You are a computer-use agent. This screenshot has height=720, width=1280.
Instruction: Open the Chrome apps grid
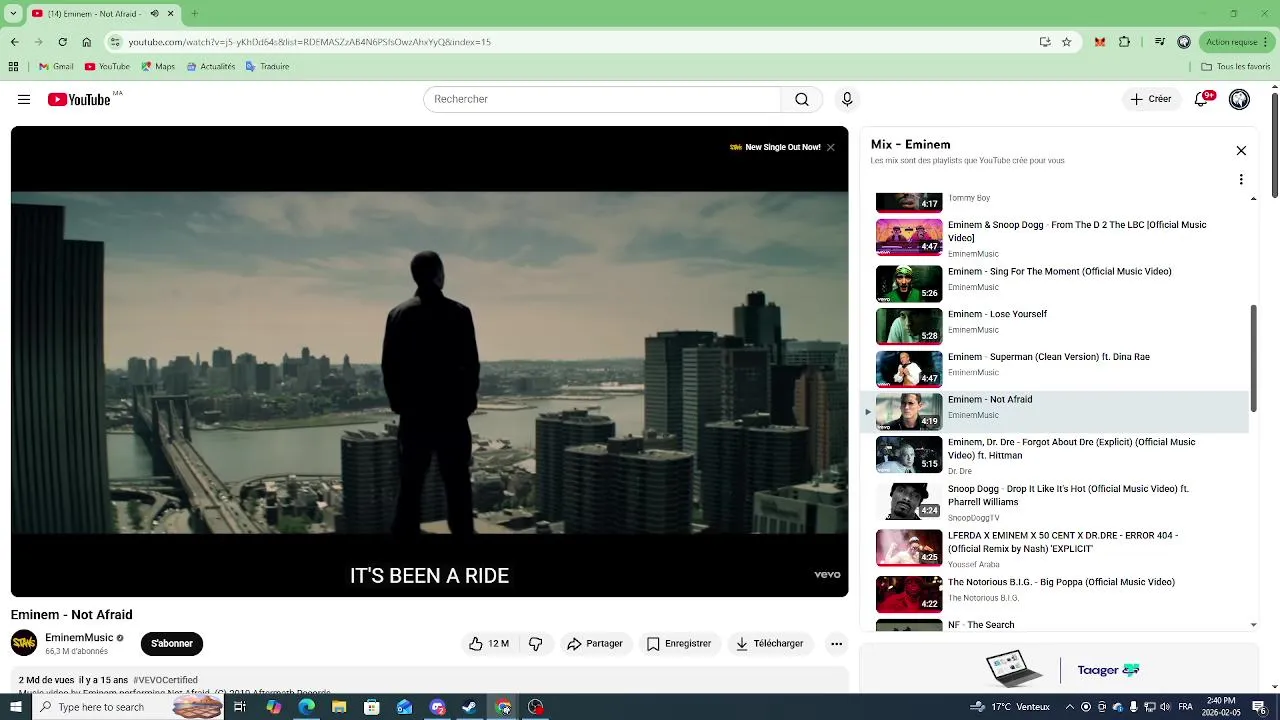(13, 67)
